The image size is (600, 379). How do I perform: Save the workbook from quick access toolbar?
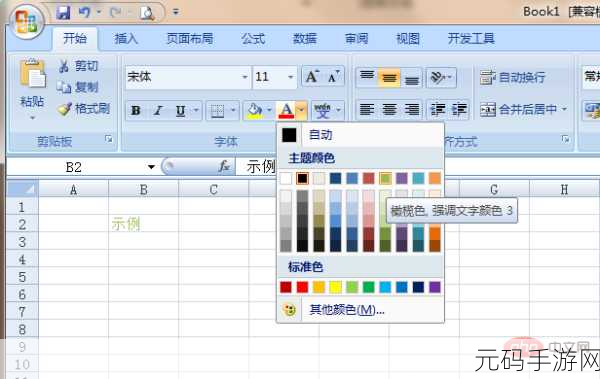63,13
